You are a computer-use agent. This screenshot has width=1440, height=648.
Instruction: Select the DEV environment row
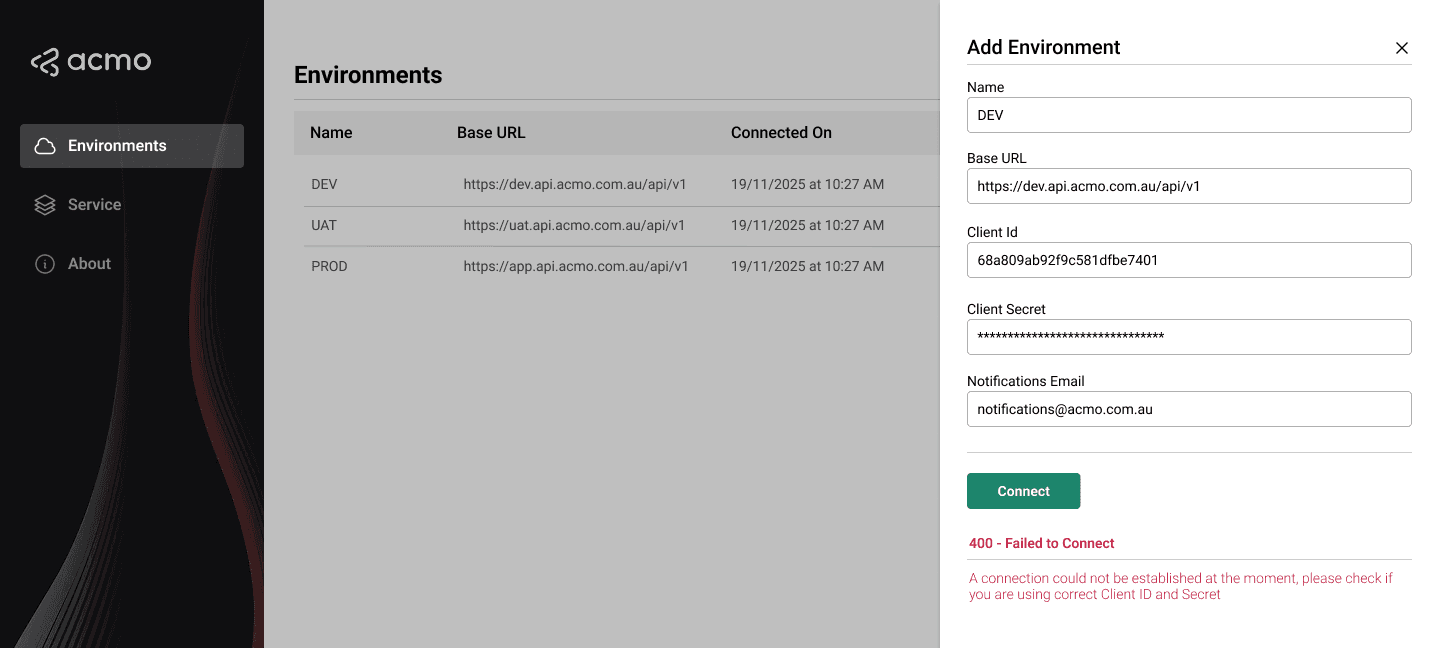point(600,184)
